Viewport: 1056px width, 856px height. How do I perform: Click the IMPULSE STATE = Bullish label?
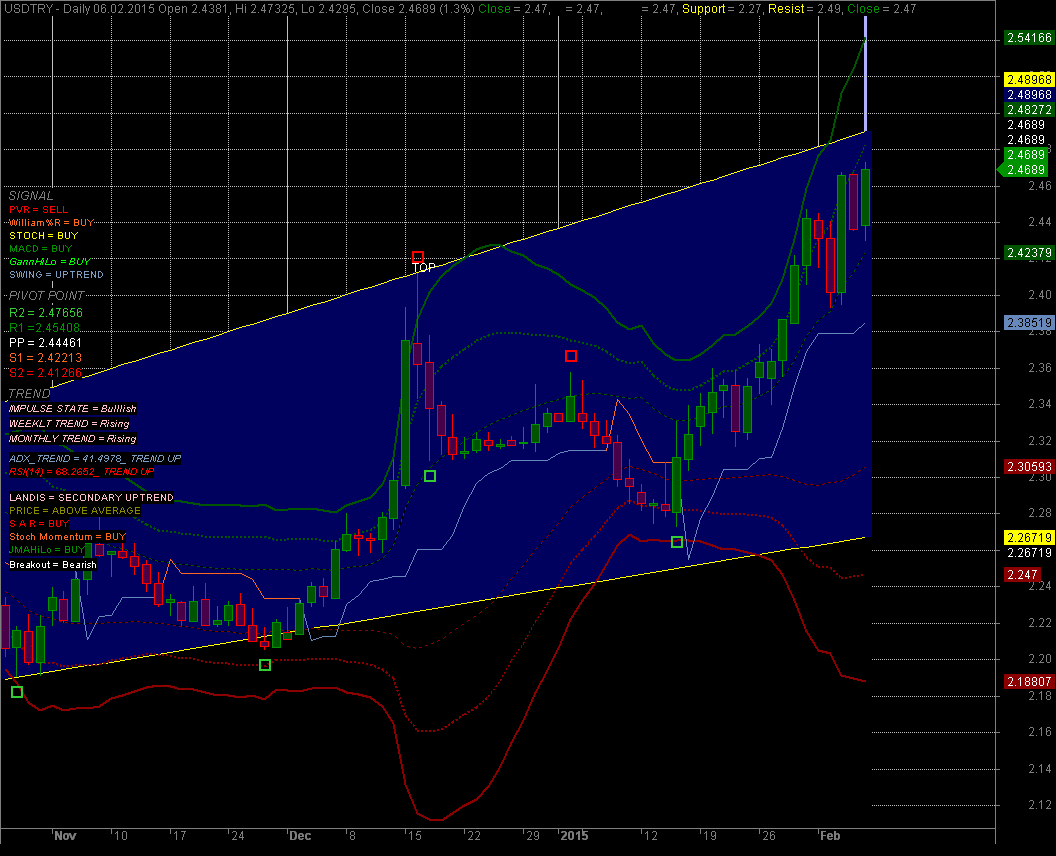click(x=72, y=409)
